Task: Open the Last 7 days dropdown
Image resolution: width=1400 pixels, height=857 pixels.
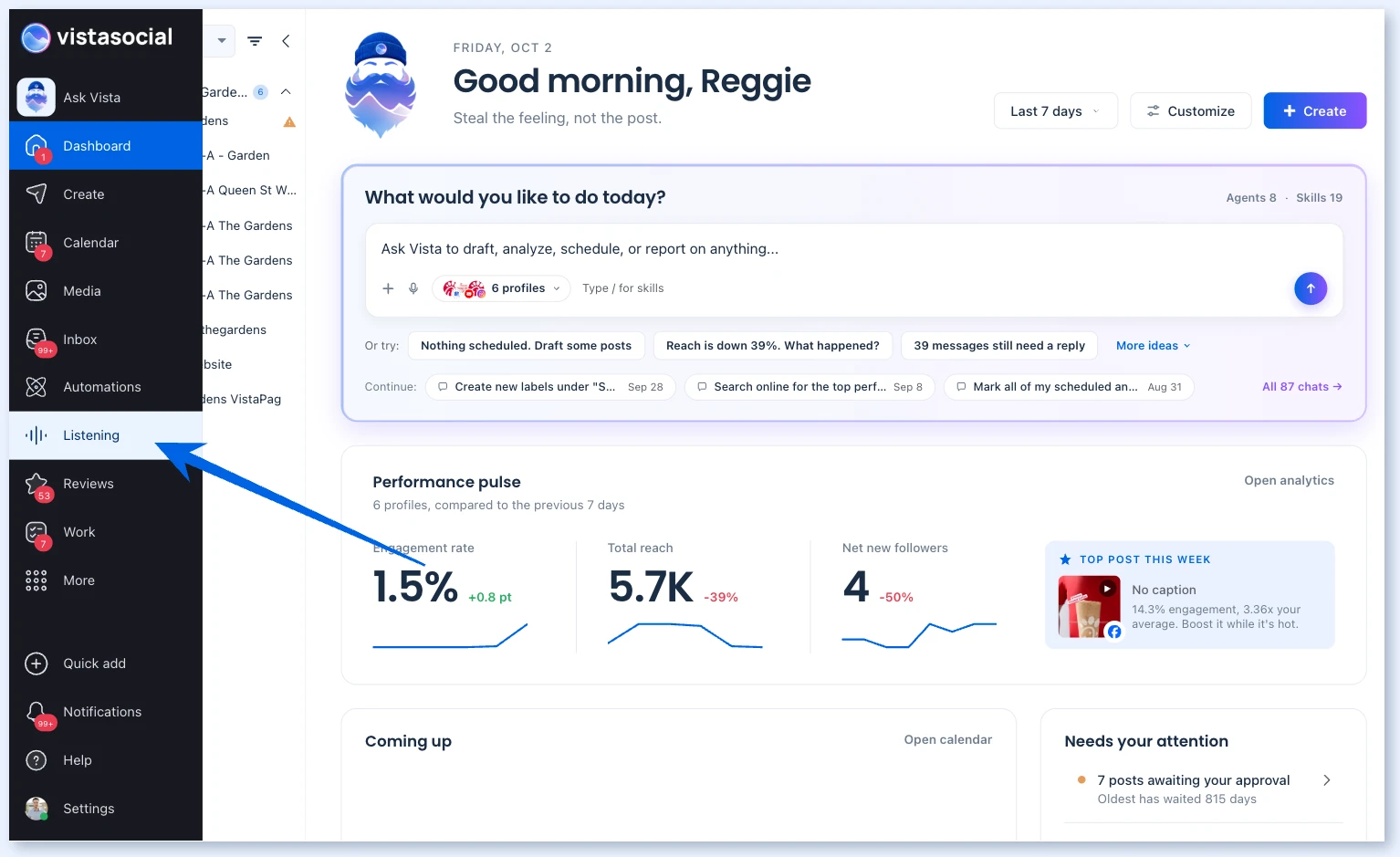Action: pyautogui.click(x=1056, y=111)
